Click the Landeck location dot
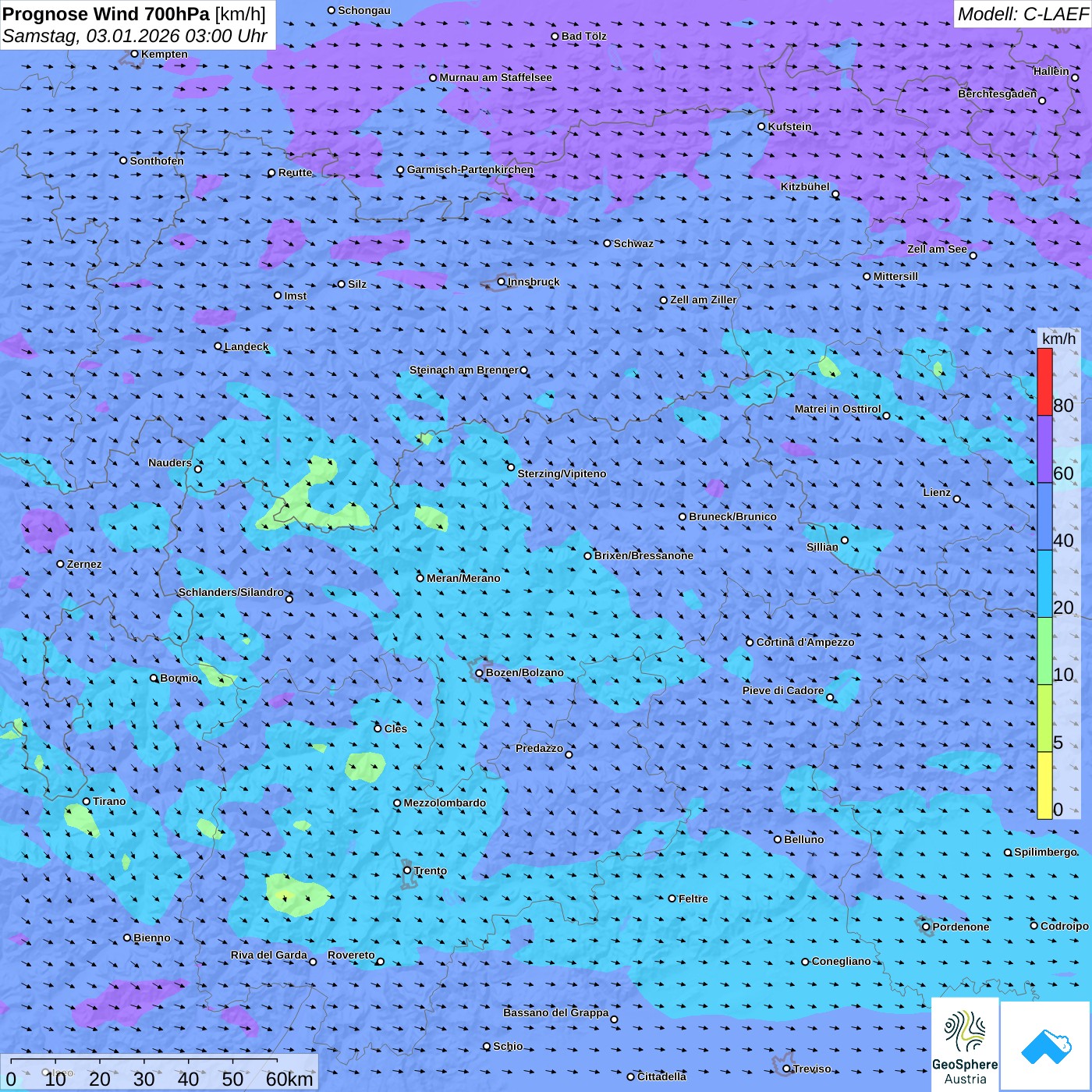Screen dimensions: 1092x1092 click(218, 346)
